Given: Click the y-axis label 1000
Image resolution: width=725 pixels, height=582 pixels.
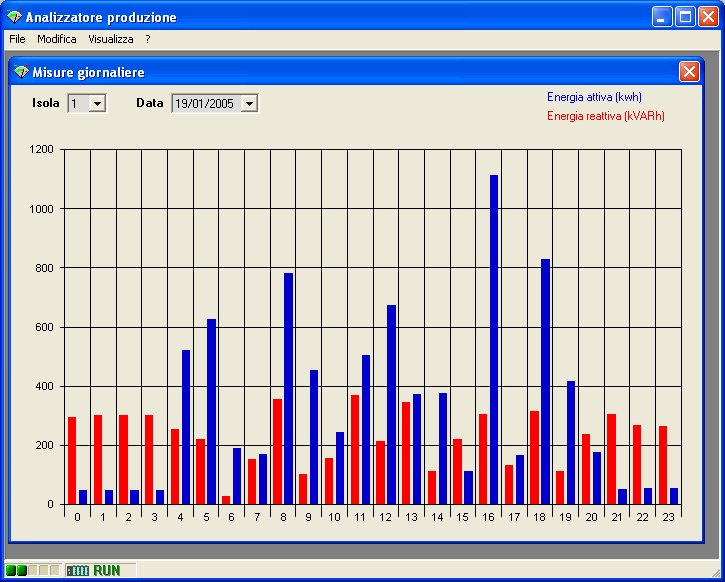Looking at the screenshot, I should pos(42,208).
